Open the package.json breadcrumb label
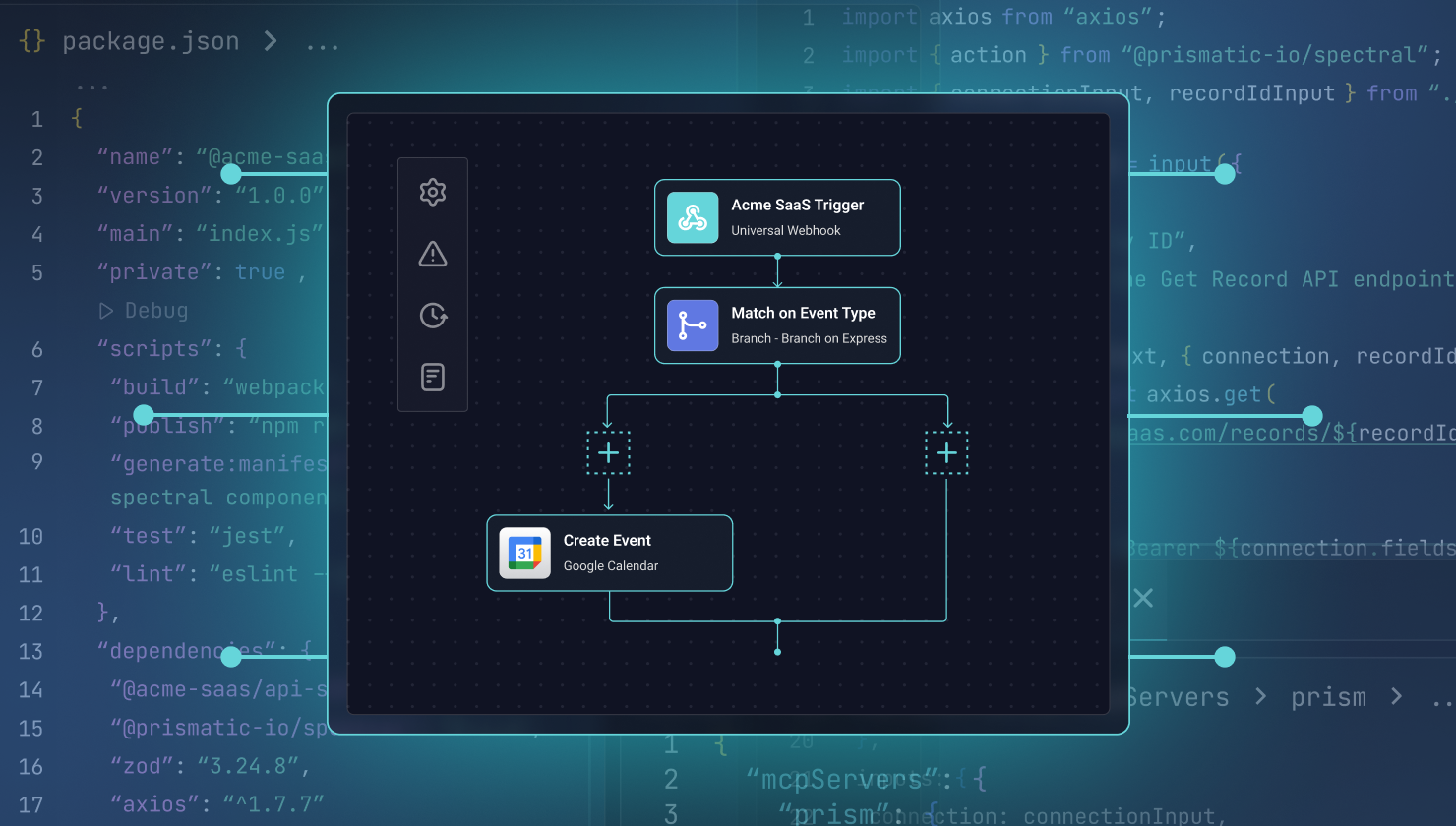The height and width of the screenshot is (826, 1456). [151, 41]
